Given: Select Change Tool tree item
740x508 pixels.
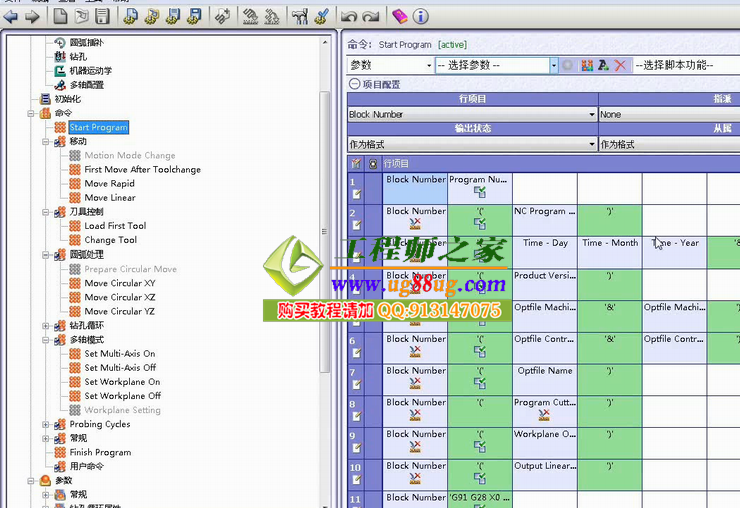Looking at the screenshot, I should [x=110, y=240].
